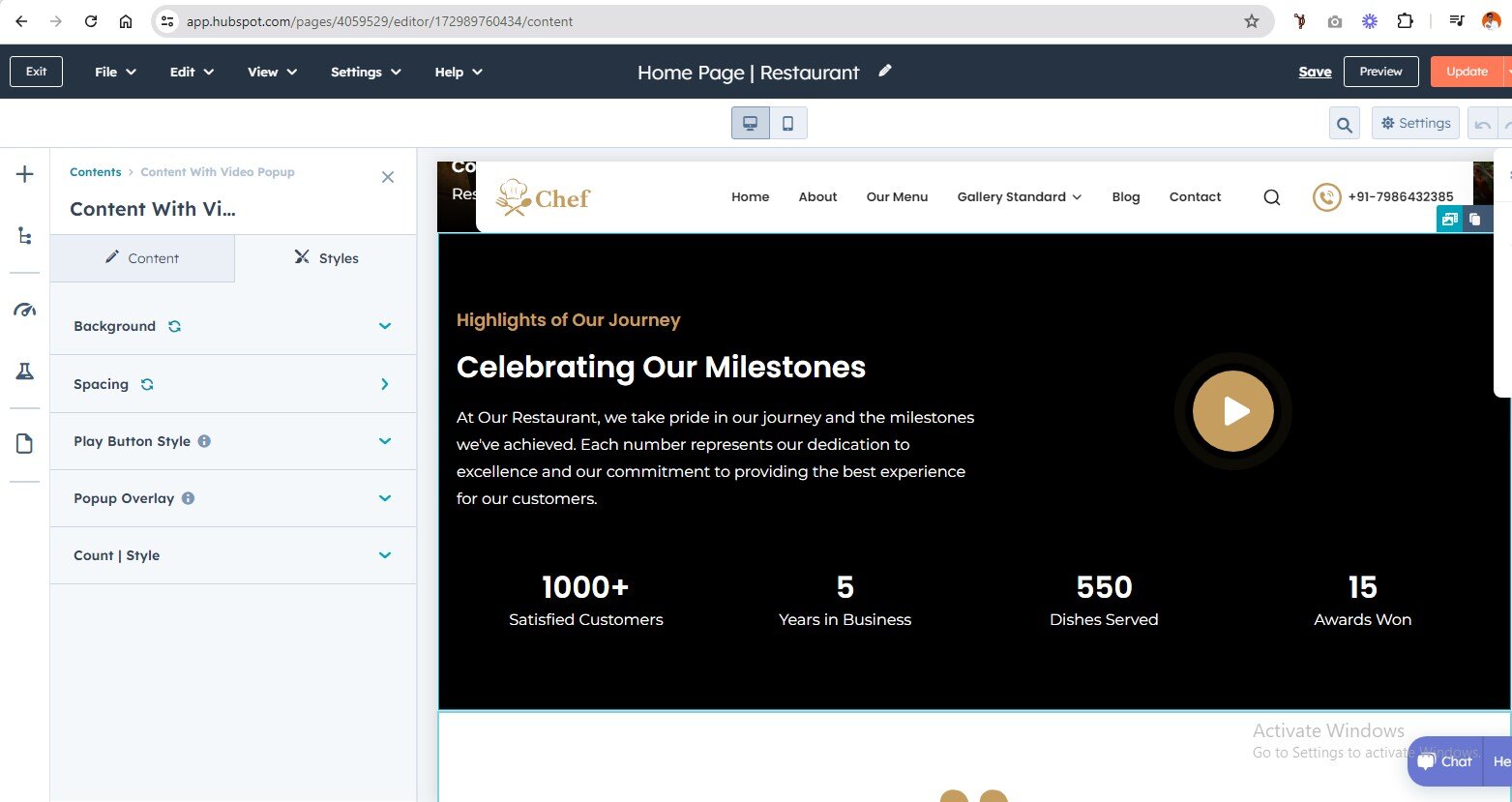Expand the Background style section

pos(384,327)
